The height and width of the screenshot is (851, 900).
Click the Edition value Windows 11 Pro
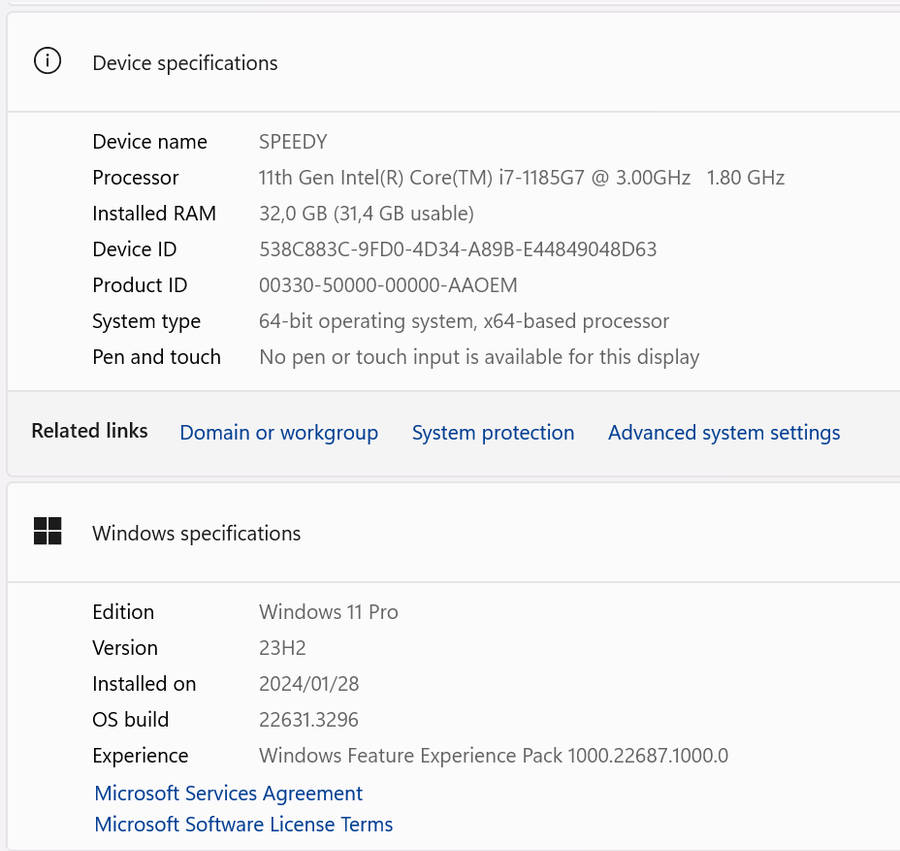328,612
